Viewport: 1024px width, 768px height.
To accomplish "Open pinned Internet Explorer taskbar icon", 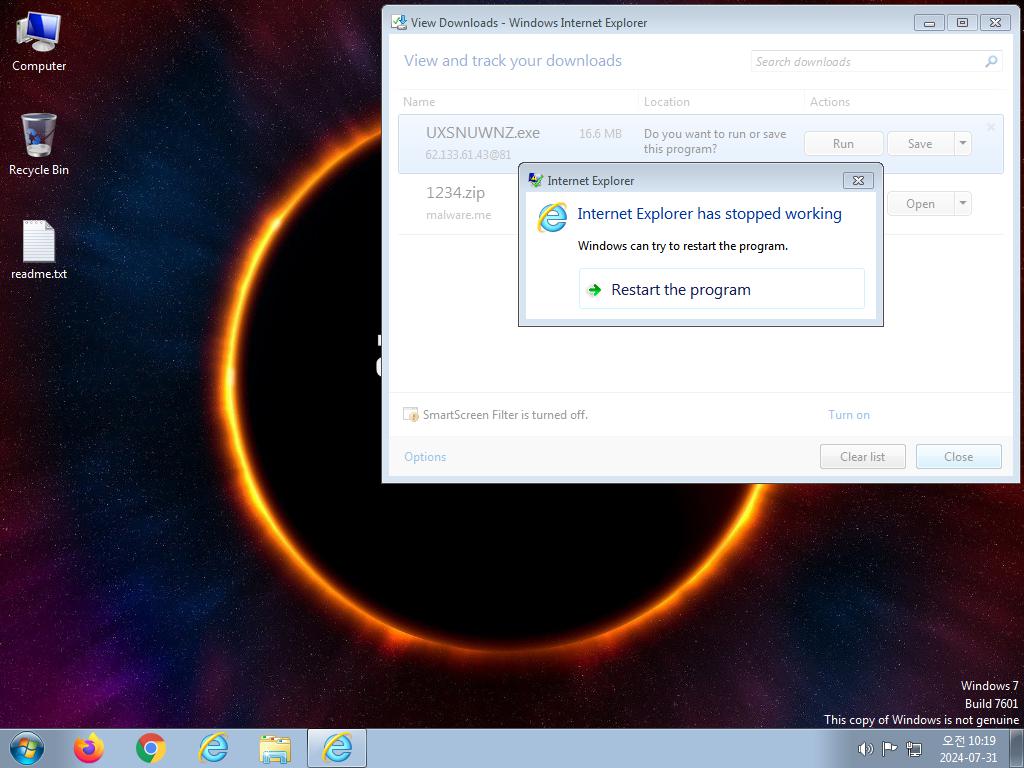I will point(213,748).
